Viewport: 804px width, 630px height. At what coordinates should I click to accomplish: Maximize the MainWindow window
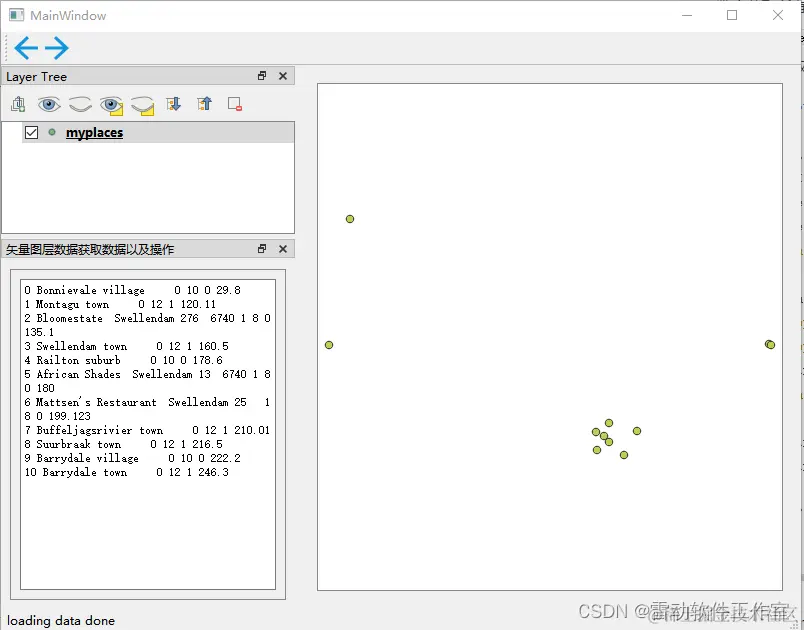(732, 15)
